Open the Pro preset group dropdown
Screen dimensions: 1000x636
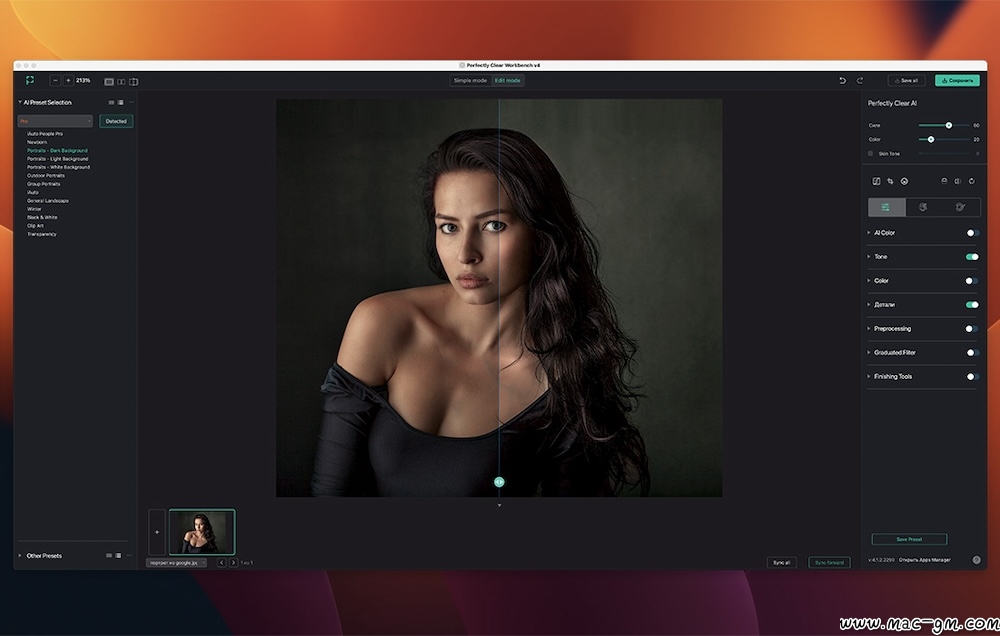55,121
